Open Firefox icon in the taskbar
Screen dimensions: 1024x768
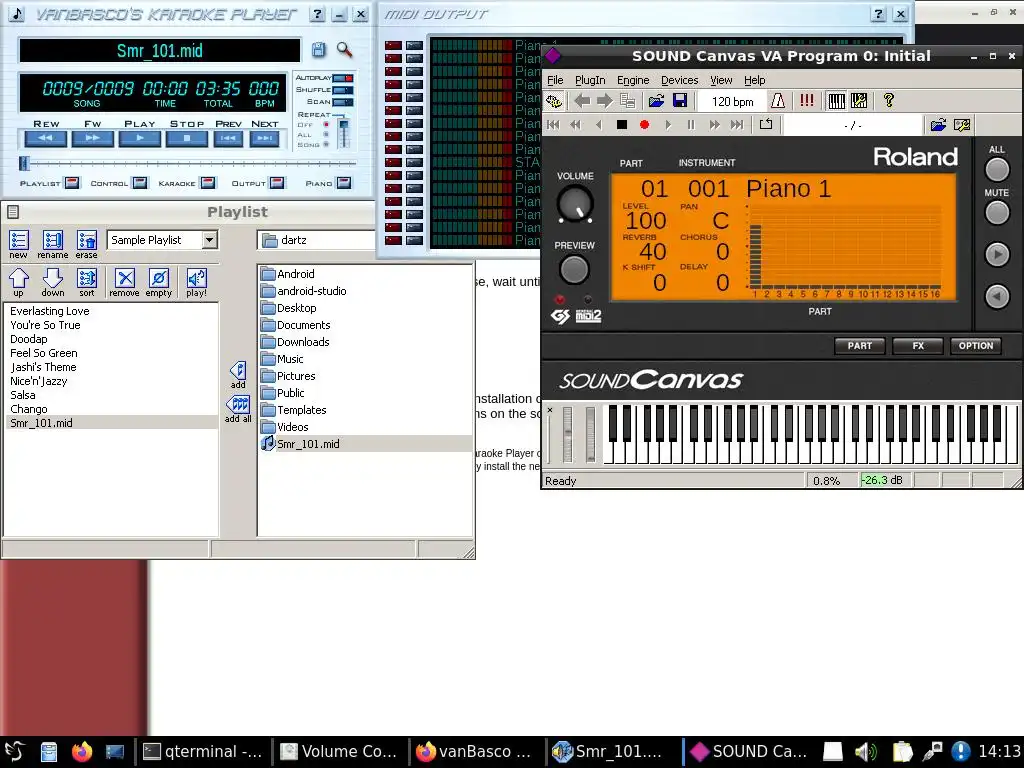click(x=82, y=751)
